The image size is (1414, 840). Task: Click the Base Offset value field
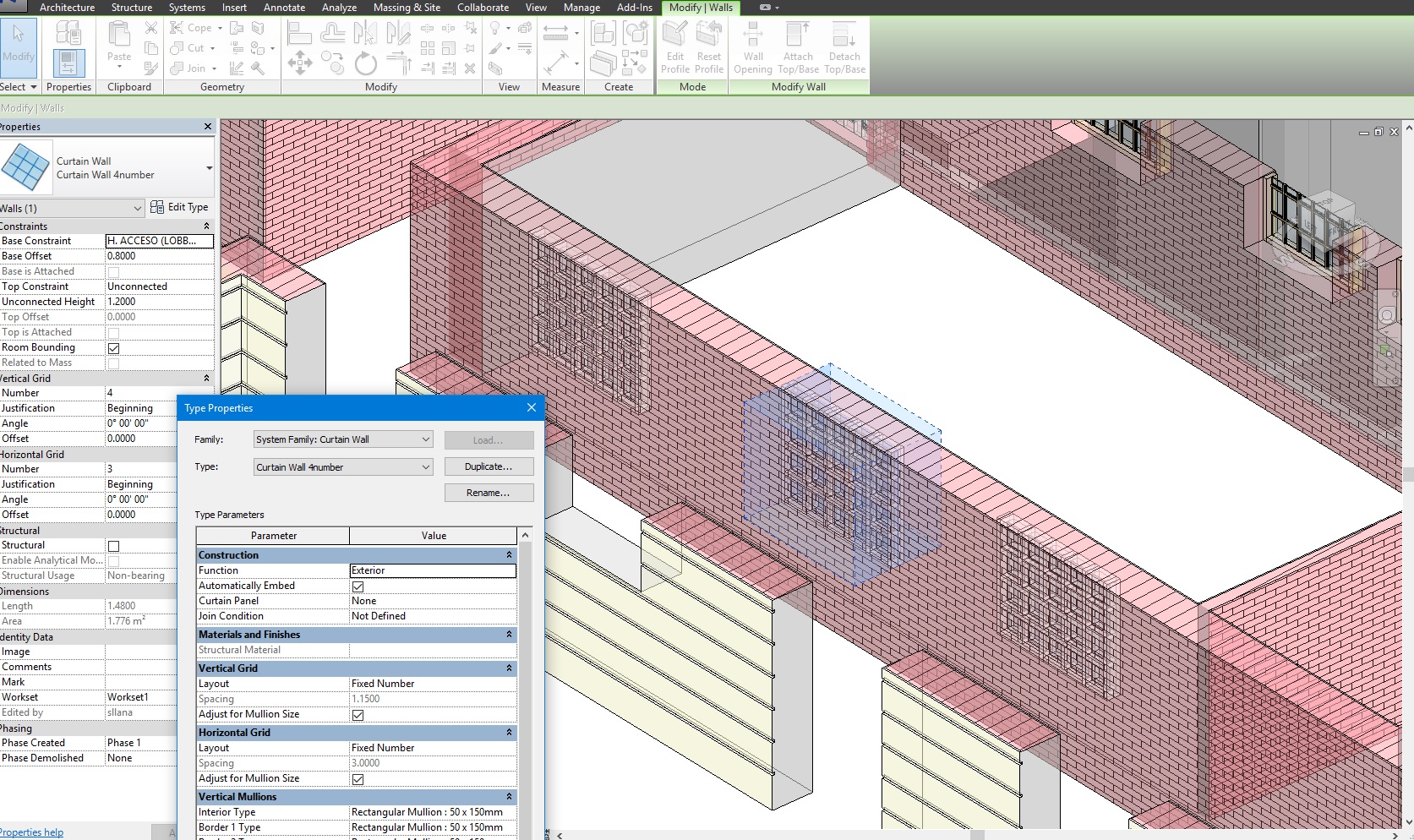pyautogui.click(x=158, y=256)
